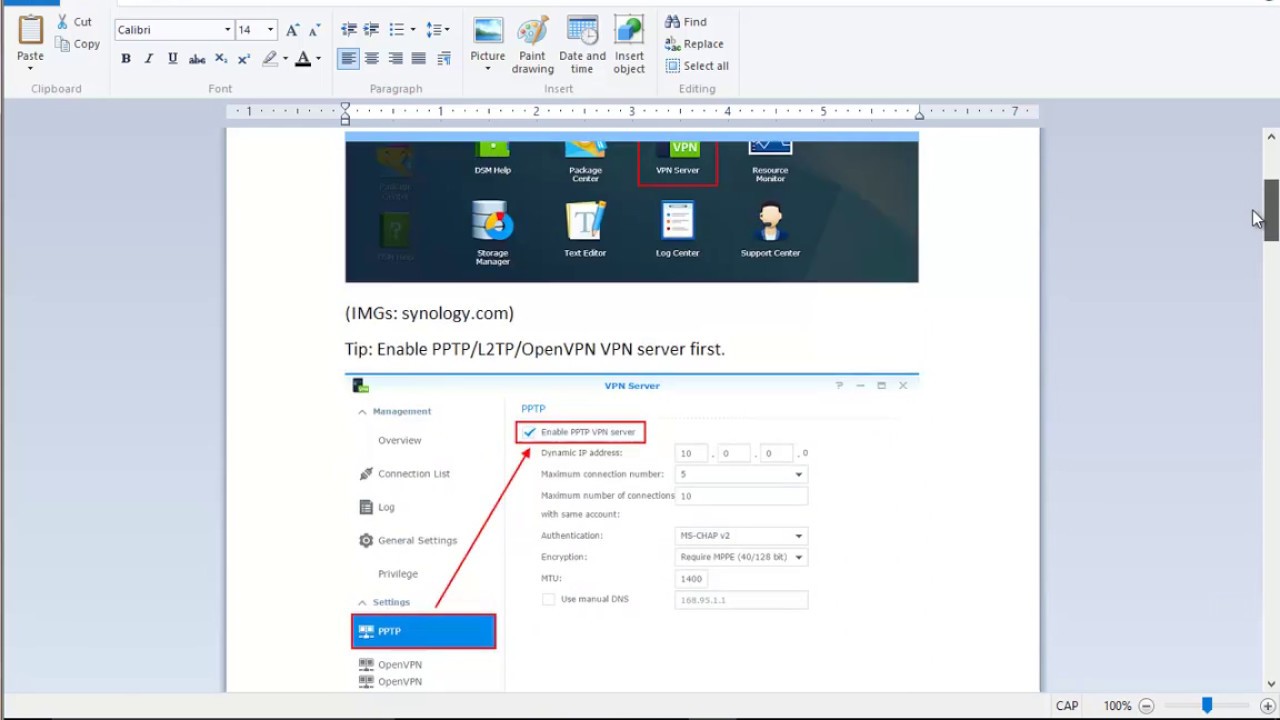Expand the font size dropdown arrow
The width and height of the screenshot is (1280, 720).
[270, 30]
